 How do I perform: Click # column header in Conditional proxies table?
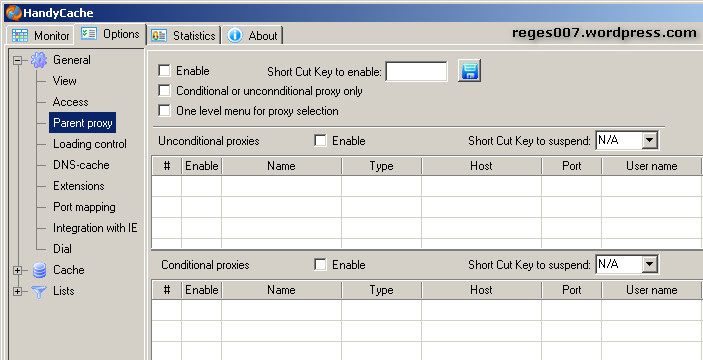point(167,290)
